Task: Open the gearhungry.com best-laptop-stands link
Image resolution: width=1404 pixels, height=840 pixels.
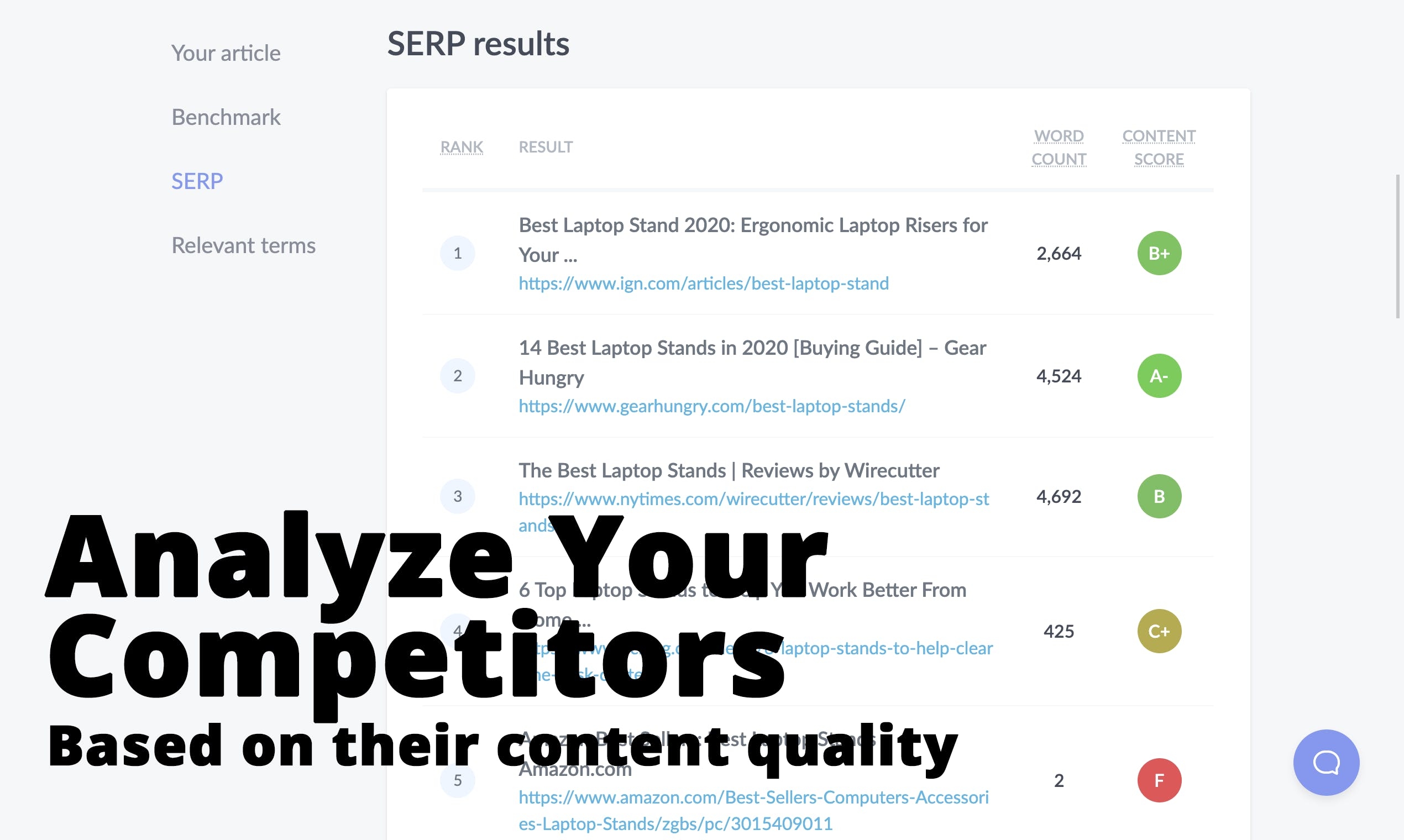Action: click(x=711, y=406)
